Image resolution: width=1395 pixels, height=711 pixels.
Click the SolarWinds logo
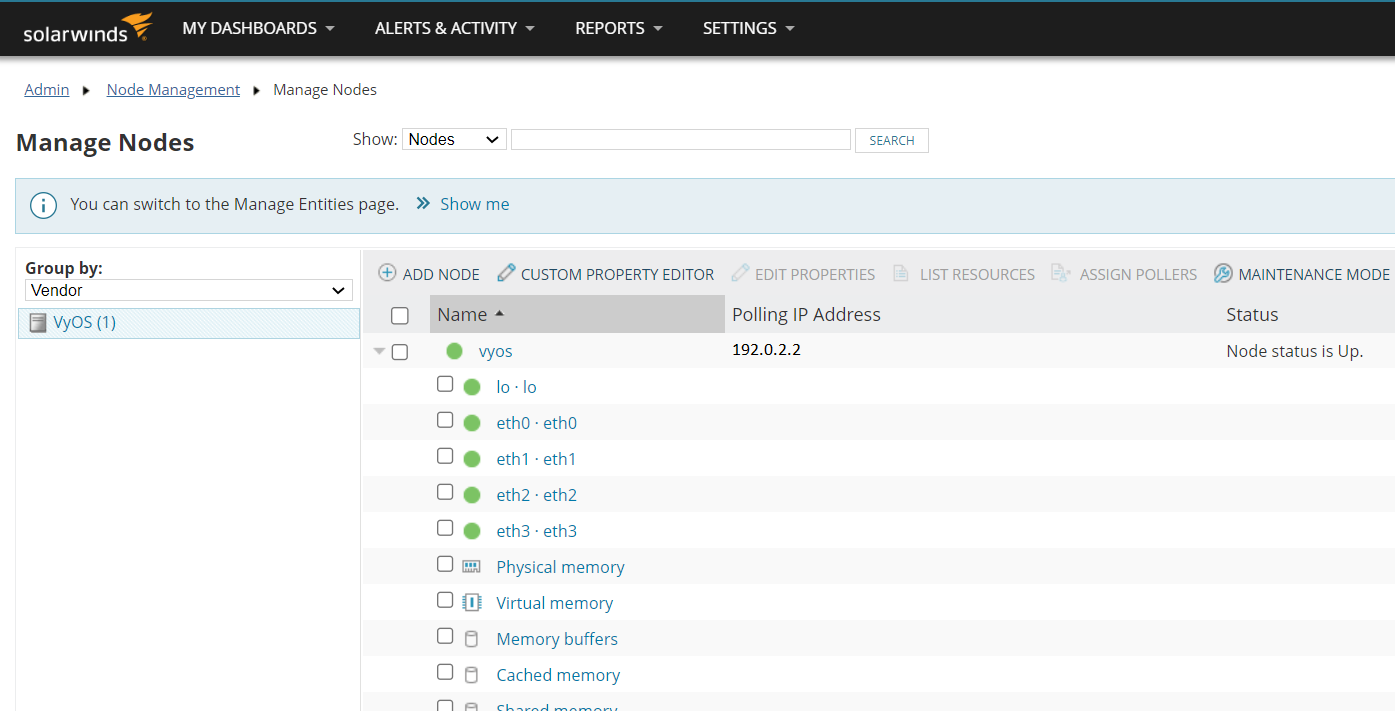pyautogui.click(x=88, y=28)
